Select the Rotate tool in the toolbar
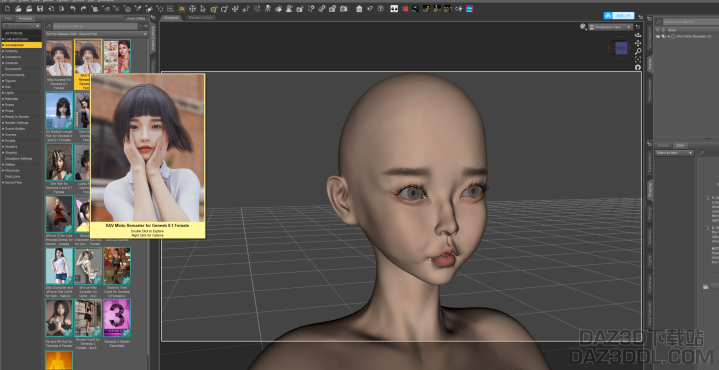The image size is (719, 370). pyautogui.click(x=224, y=9)
